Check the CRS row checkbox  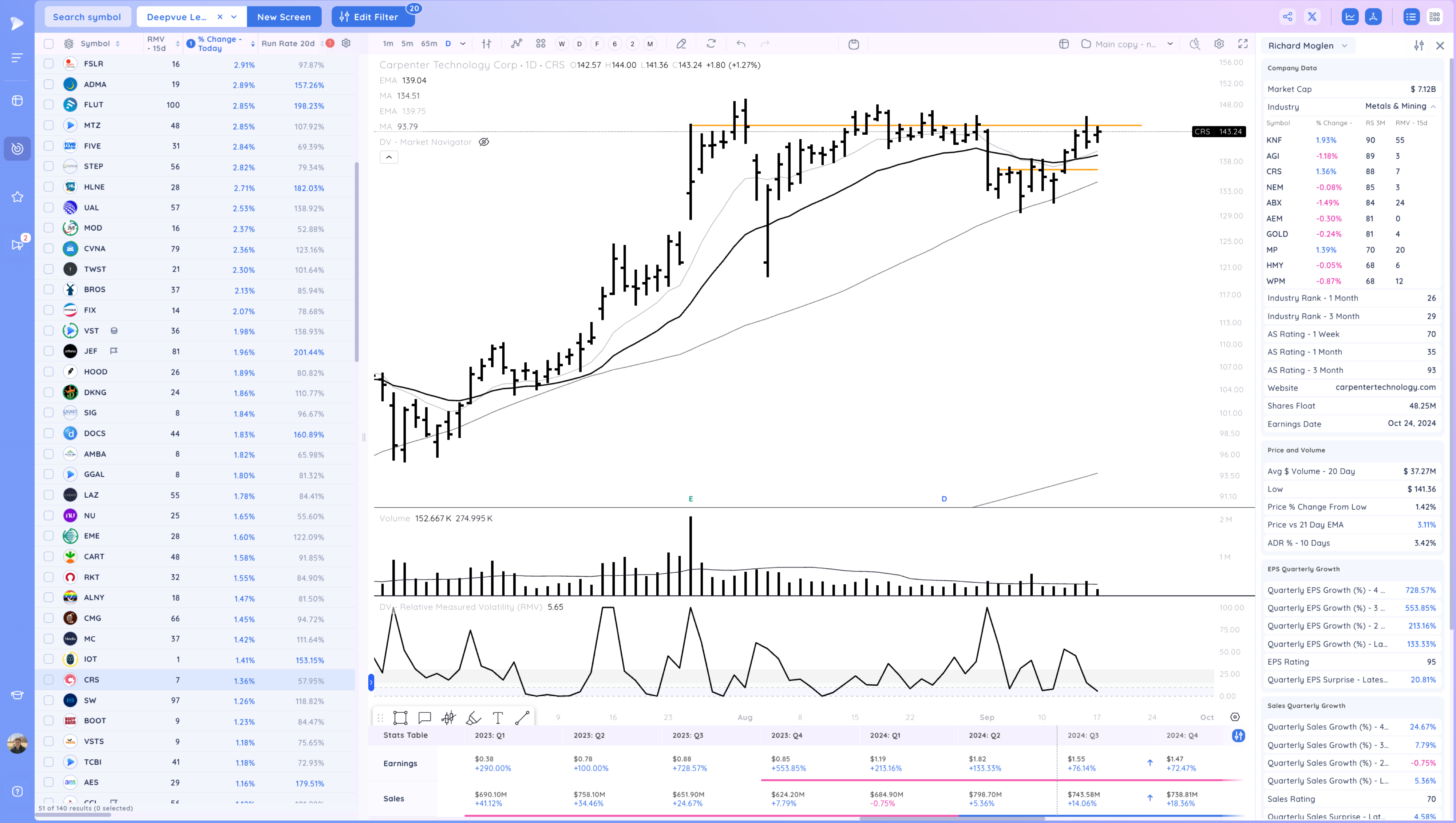point(49,680)
